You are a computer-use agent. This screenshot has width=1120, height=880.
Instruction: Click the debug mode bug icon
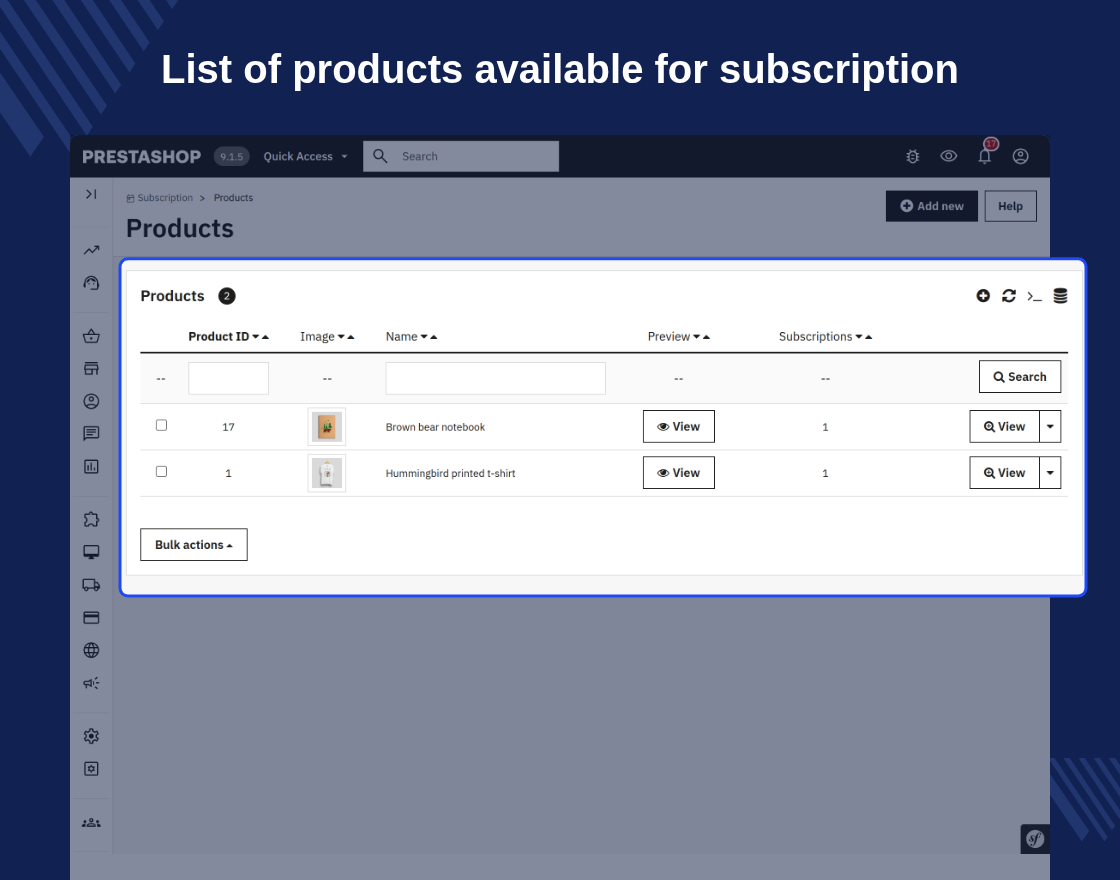tap(912, 156)
